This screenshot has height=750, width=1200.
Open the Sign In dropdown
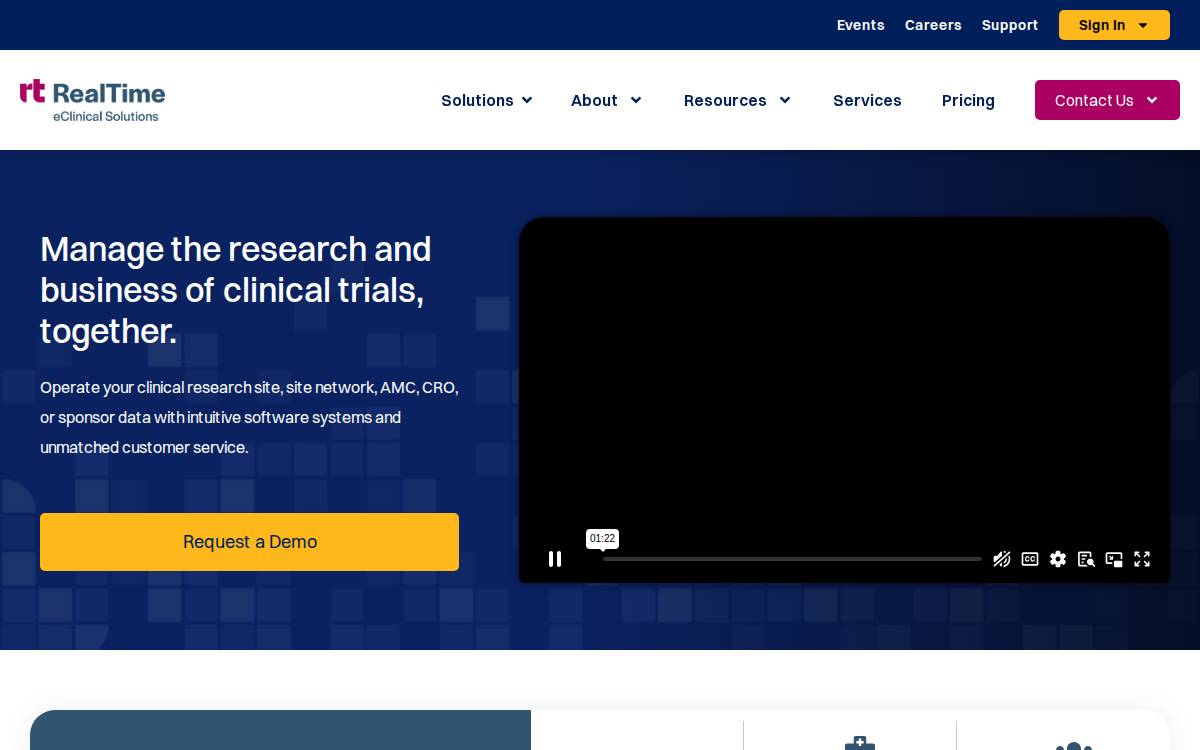[1114, 25]
